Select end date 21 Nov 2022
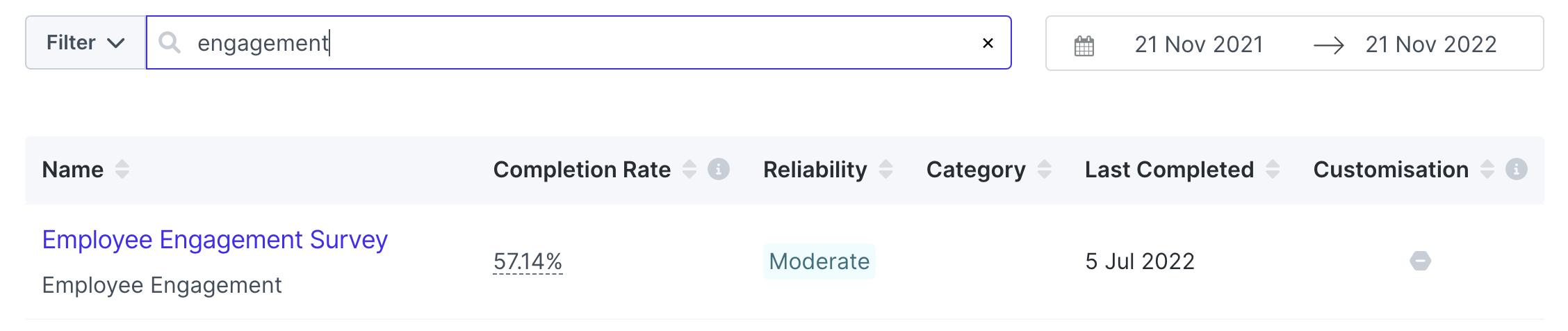 coord(1430,45)
